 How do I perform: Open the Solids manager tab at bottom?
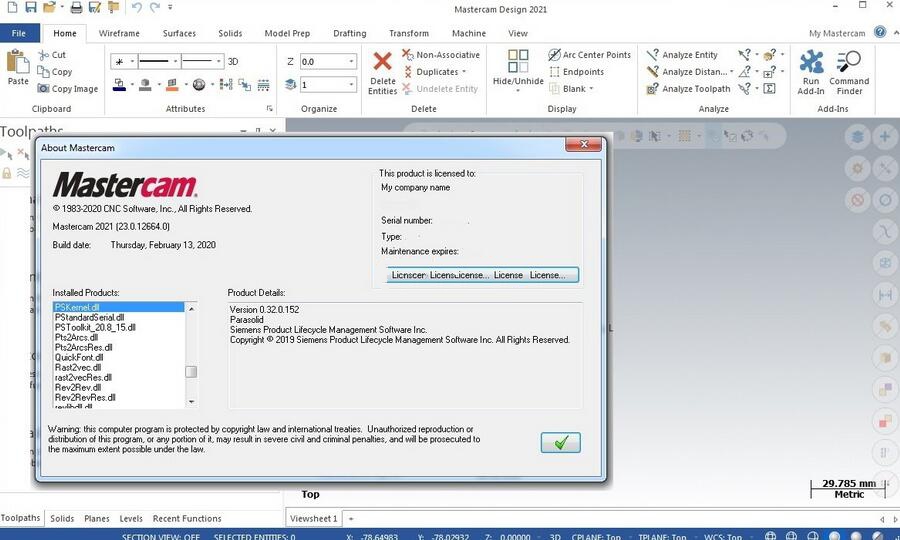pos(62,519)
